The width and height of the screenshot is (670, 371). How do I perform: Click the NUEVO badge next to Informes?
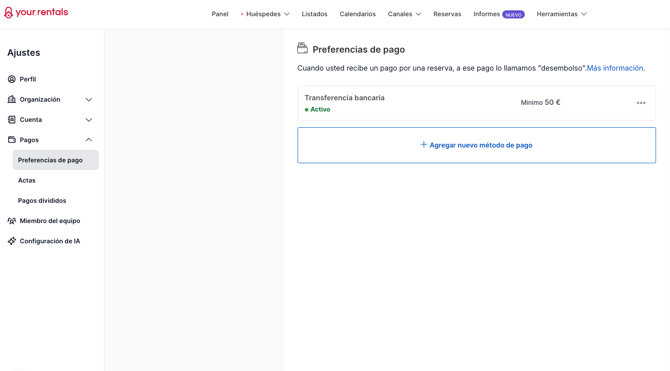(513, 15)
